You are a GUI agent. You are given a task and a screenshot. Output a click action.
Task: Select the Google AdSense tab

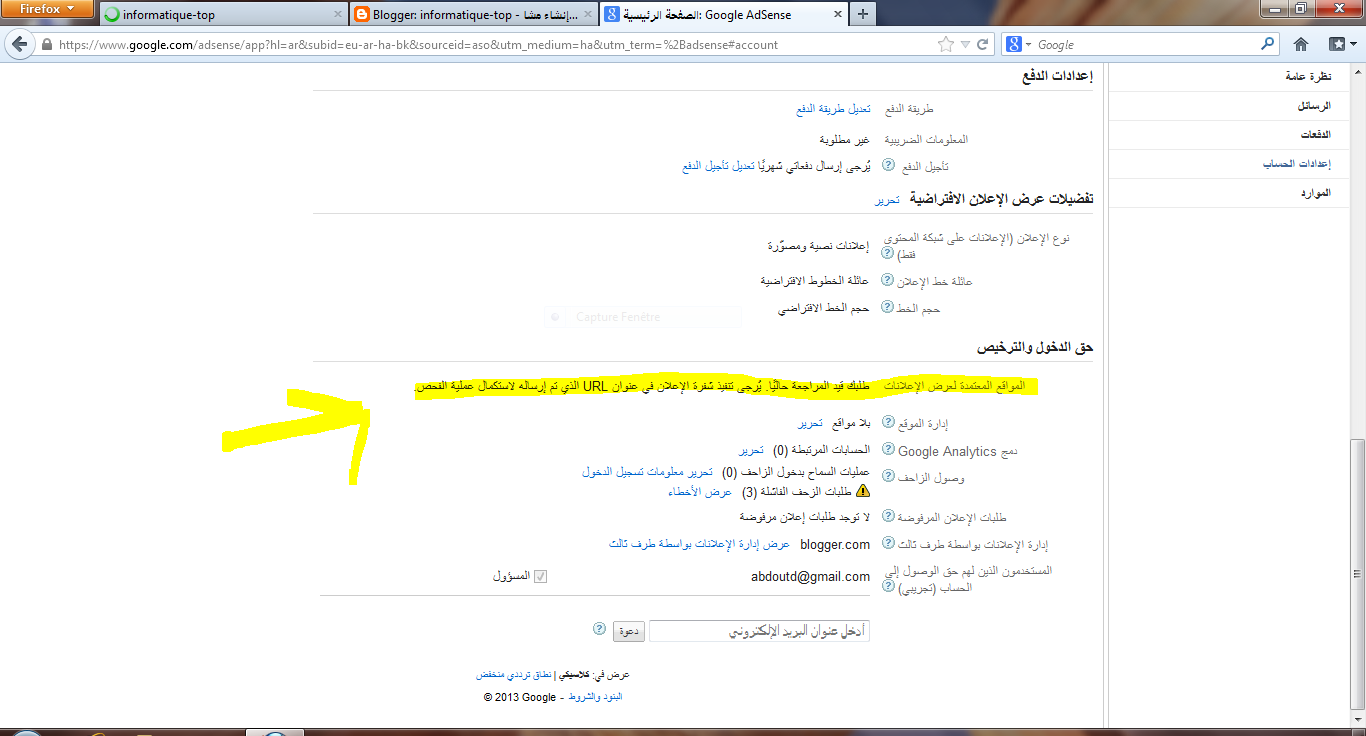pos(725,15)
